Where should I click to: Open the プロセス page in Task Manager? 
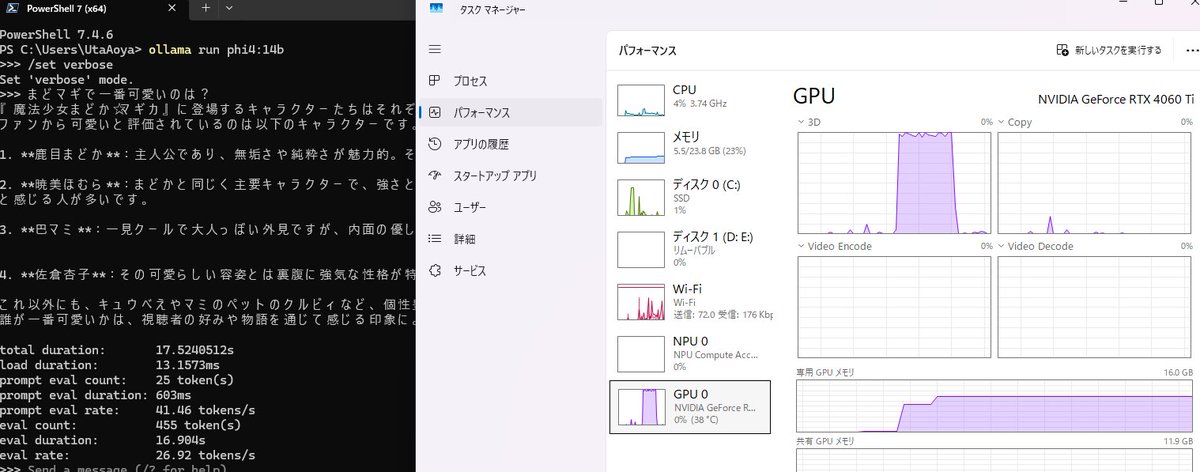[470, 81]
